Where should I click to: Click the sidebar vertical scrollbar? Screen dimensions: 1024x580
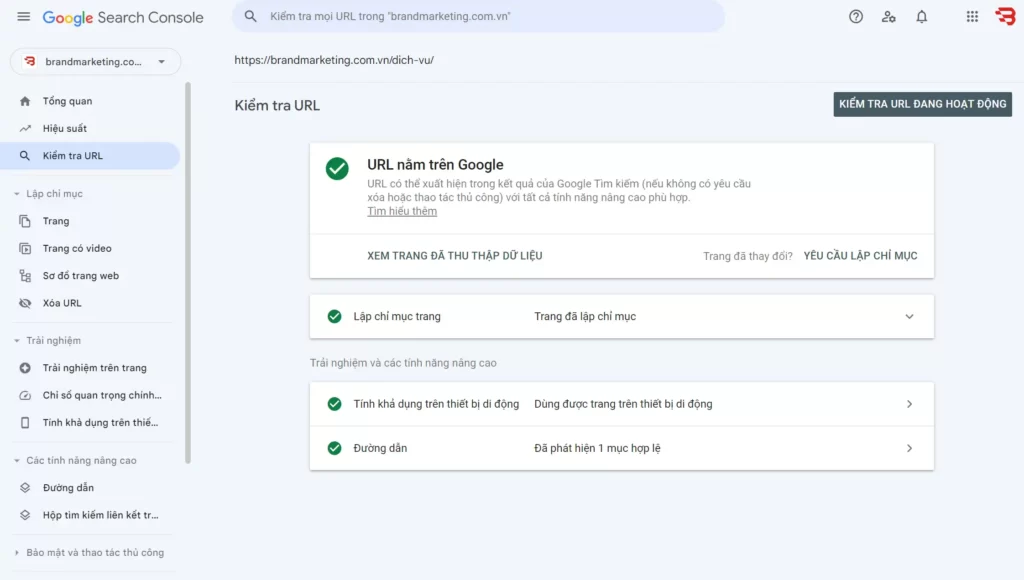click(x=188, y=270)
